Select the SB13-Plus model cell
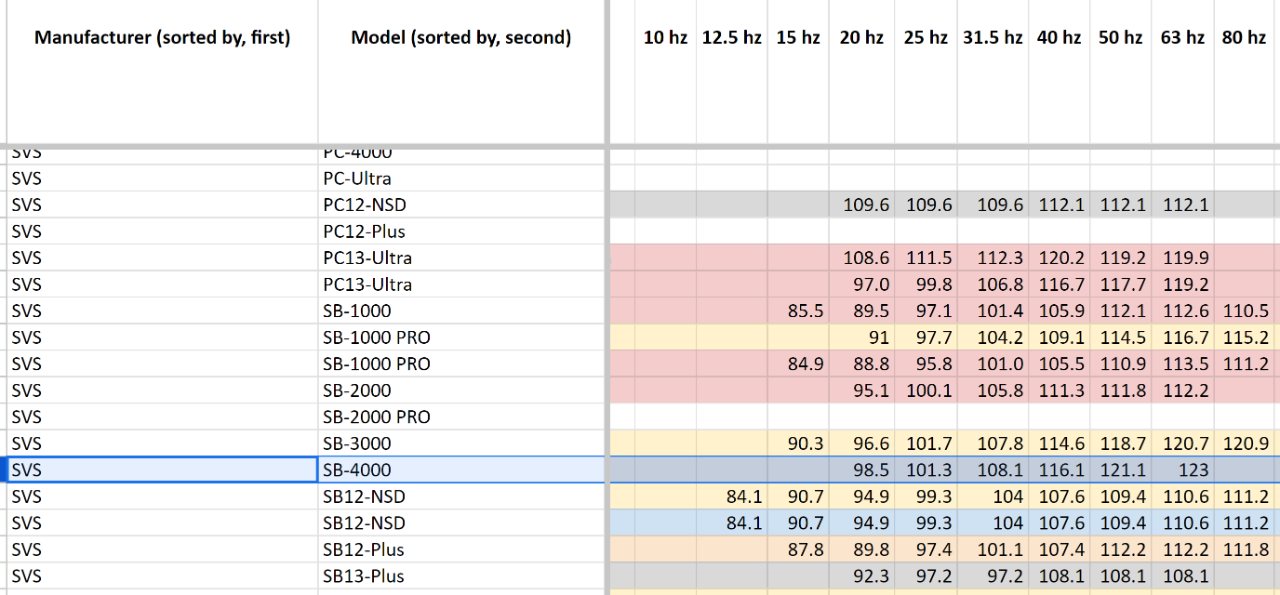The width and height of the screenshot is (1280, 595). 461,576
